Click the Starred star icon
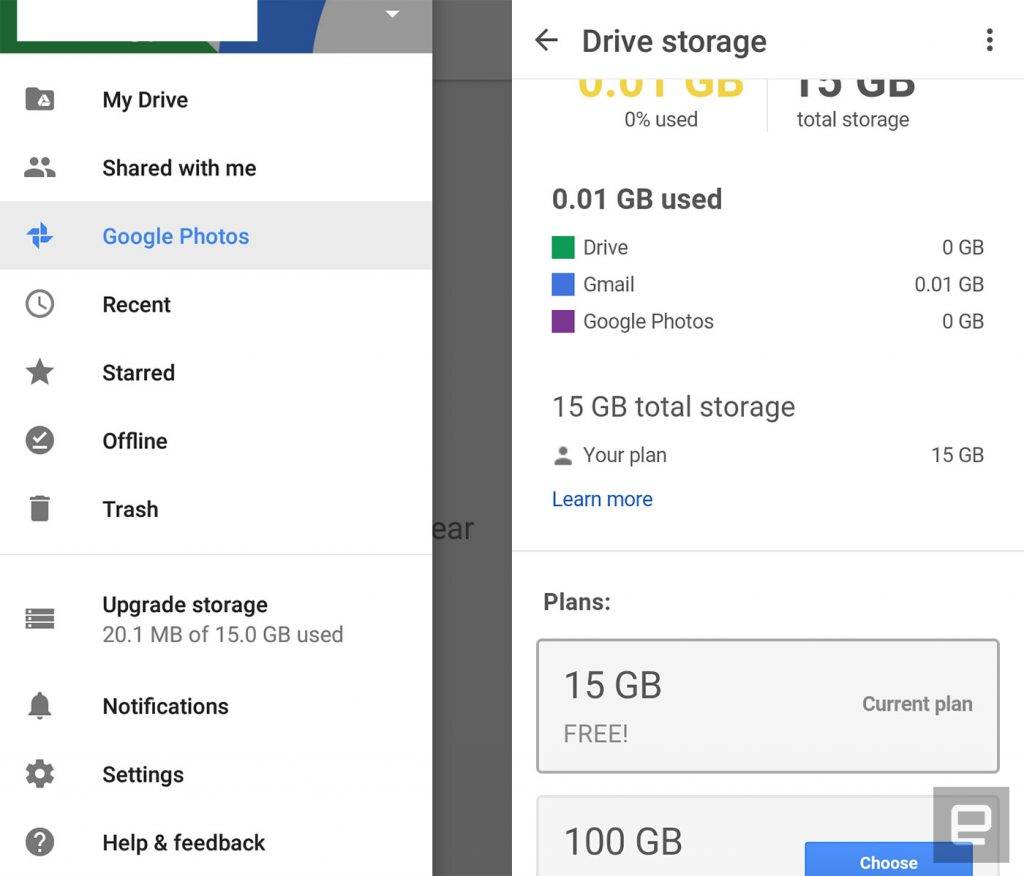The width and height of the screenshot is (1024, 876). point(40,372)
